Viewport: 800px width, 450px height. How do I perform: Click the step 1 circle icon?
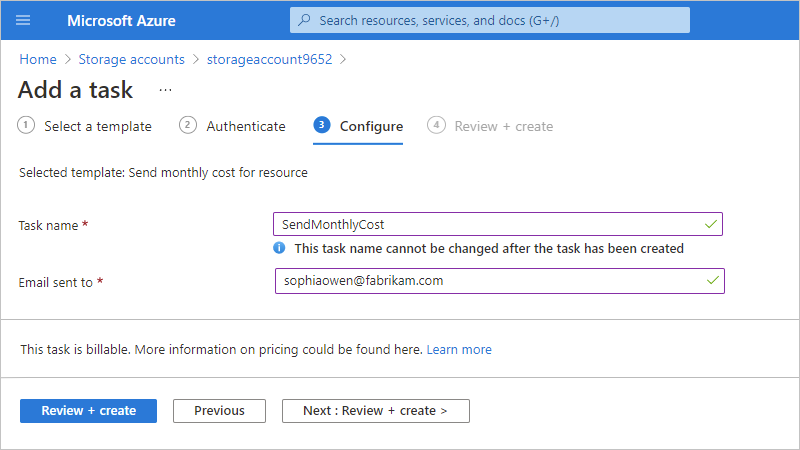(26, 125)
